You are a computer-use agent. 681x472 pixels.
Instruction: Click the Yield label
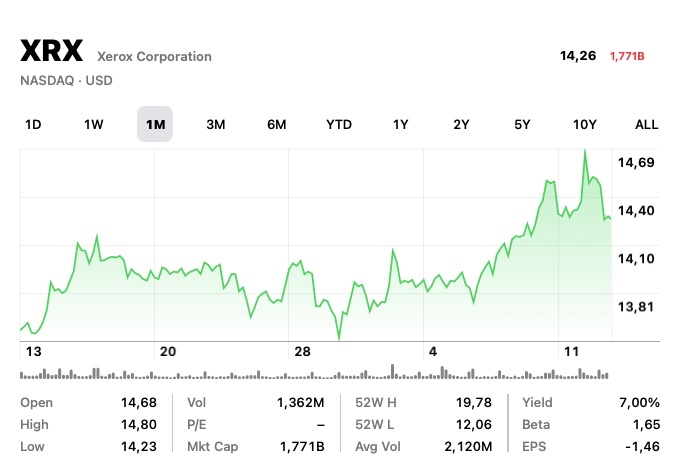(x=537, y=403)
